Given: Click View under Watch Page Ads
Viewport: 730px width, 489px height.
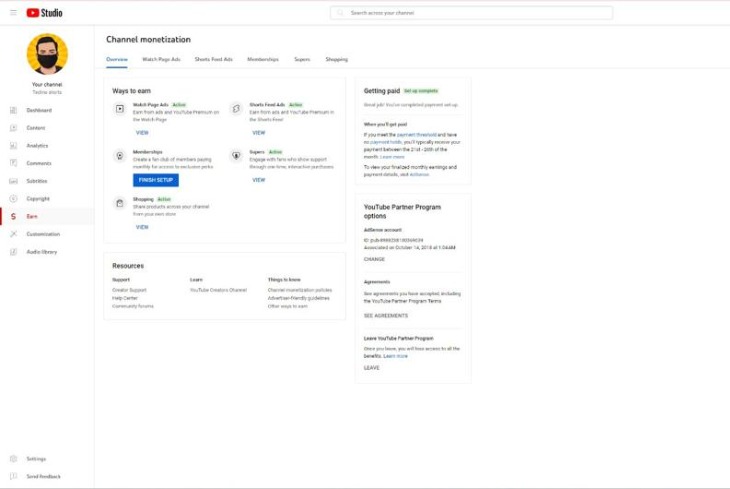Looking at the screenshot, I should (142, 133).
